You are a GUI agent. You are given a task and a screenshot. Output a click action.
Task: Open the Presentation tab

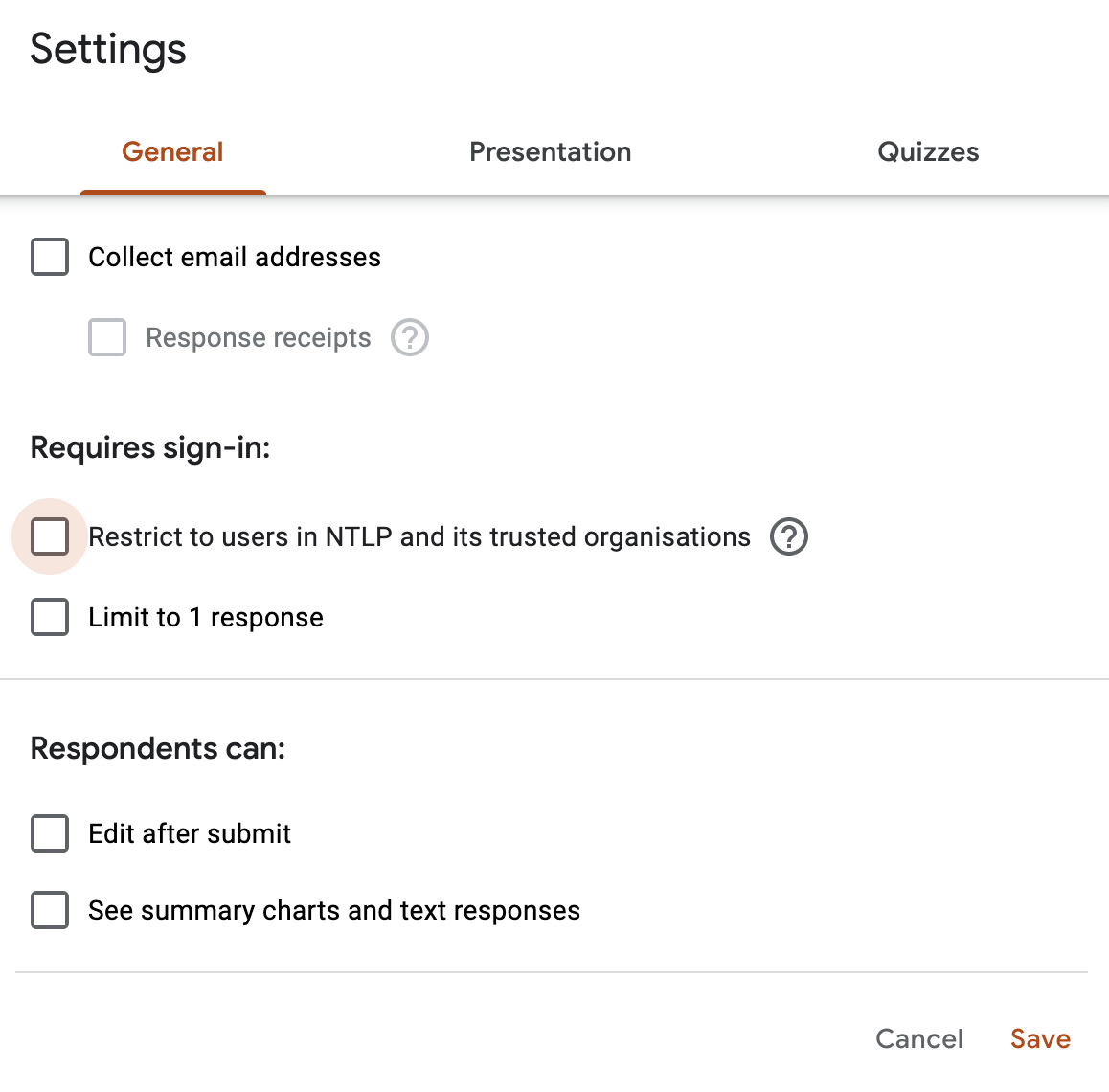point(551,152)
